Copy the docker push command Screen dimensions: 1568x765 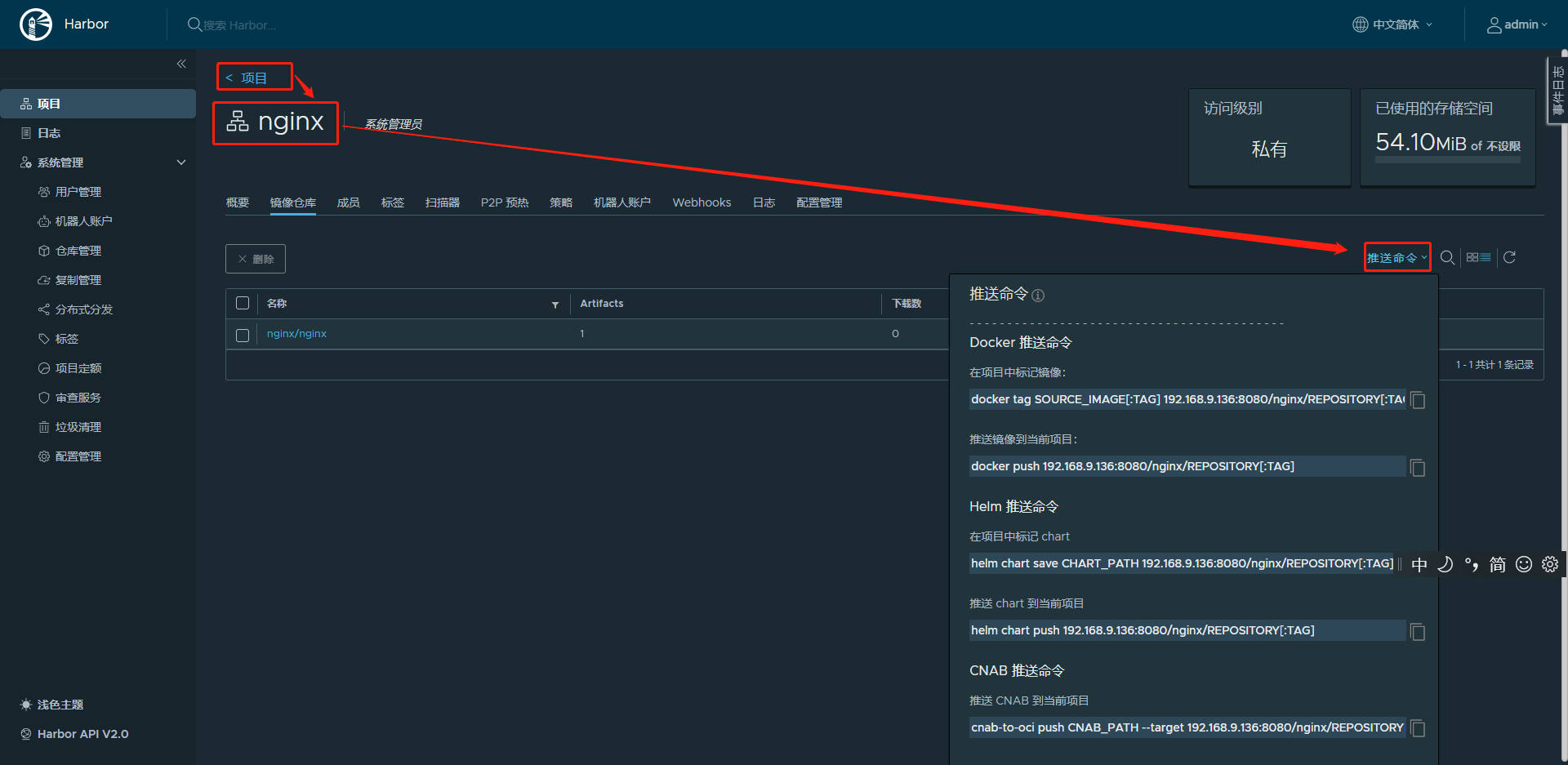pyautogui.click(x=1418, y=467)
